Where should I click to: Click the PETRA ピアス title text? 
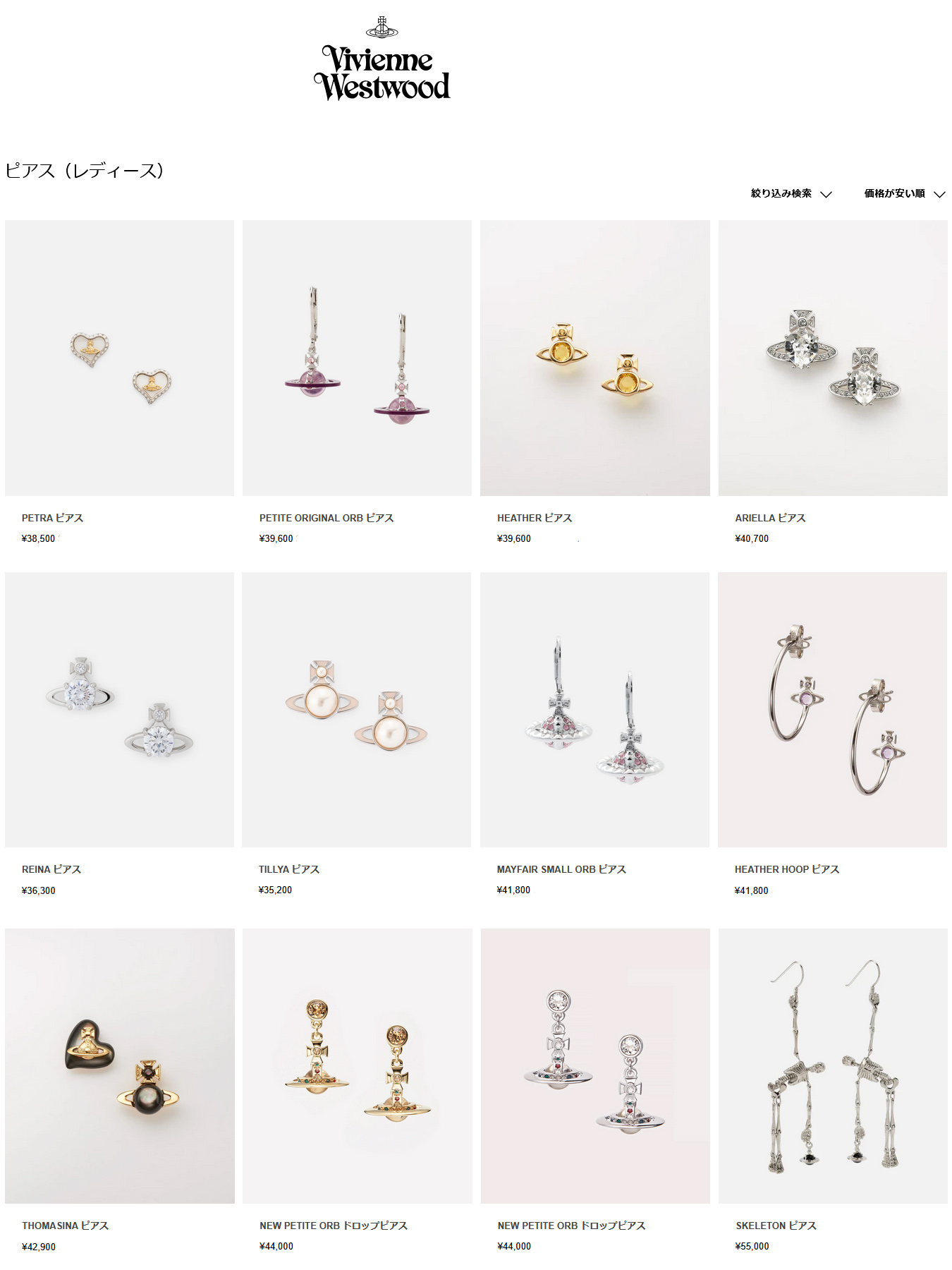tap(52, 518)
